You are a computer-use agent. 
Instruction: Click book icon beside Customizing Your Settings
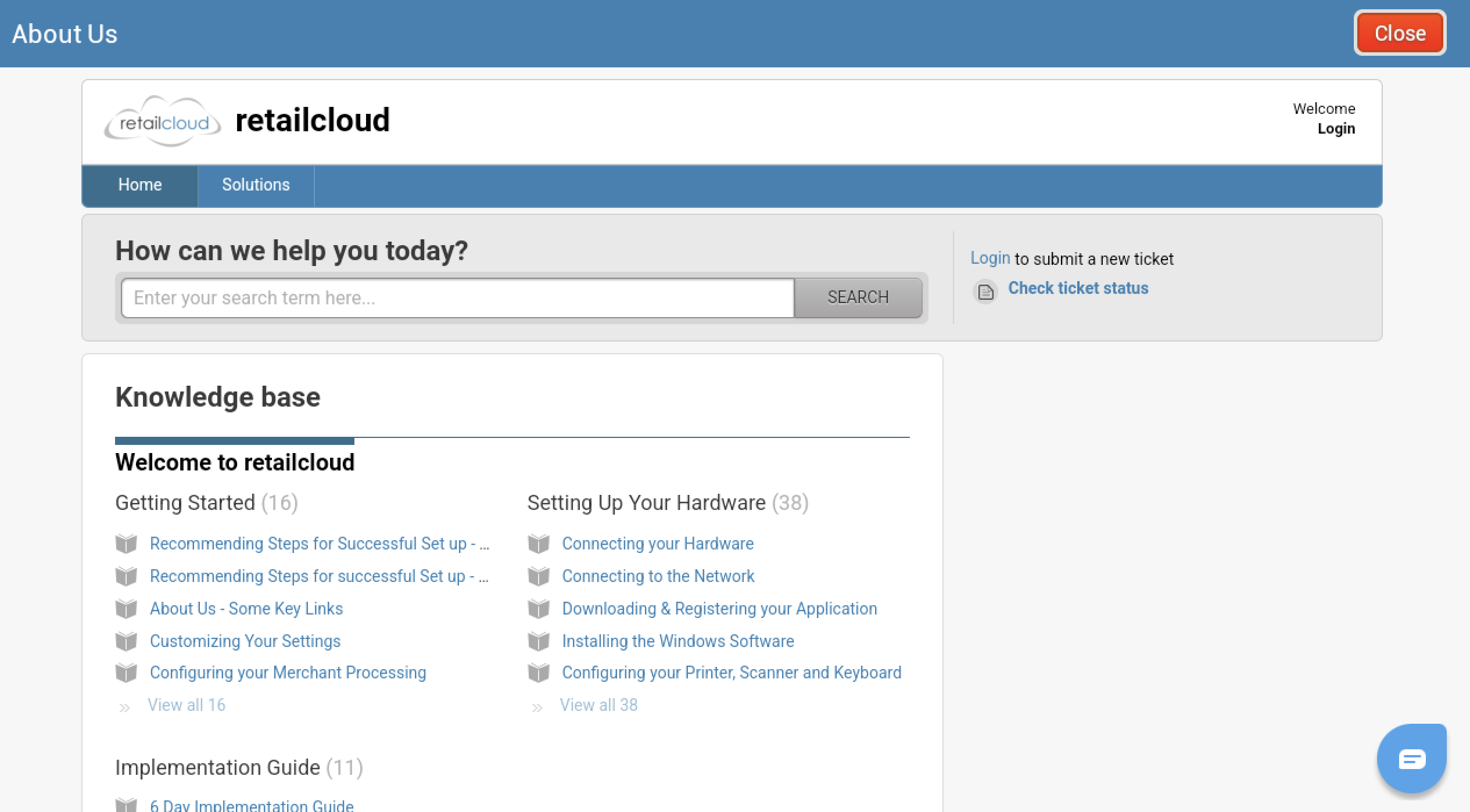tap(126, 641)
